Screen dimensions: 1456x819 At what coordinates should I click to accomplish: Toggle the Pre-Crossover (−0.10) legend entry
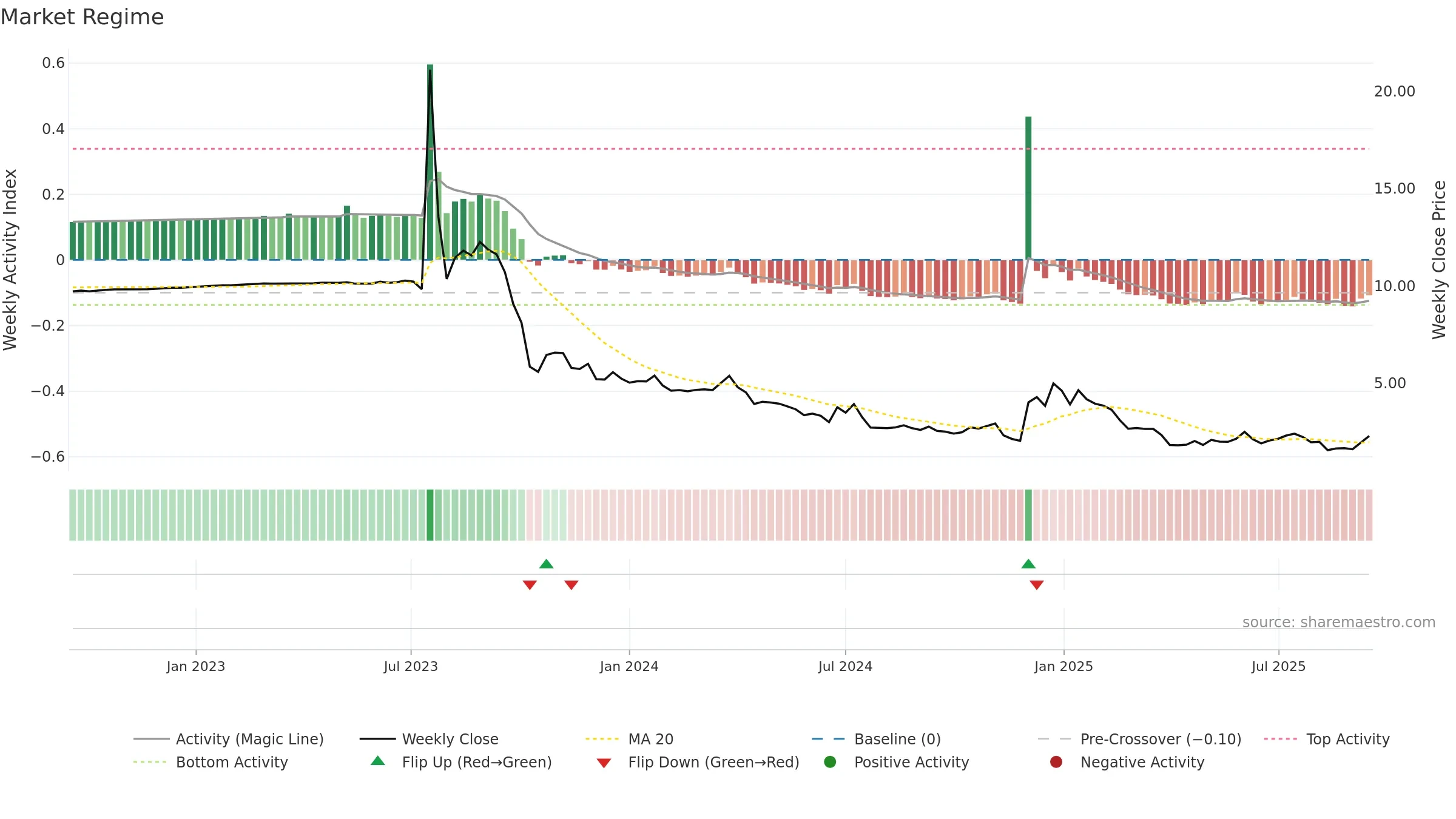point(1139,739)
